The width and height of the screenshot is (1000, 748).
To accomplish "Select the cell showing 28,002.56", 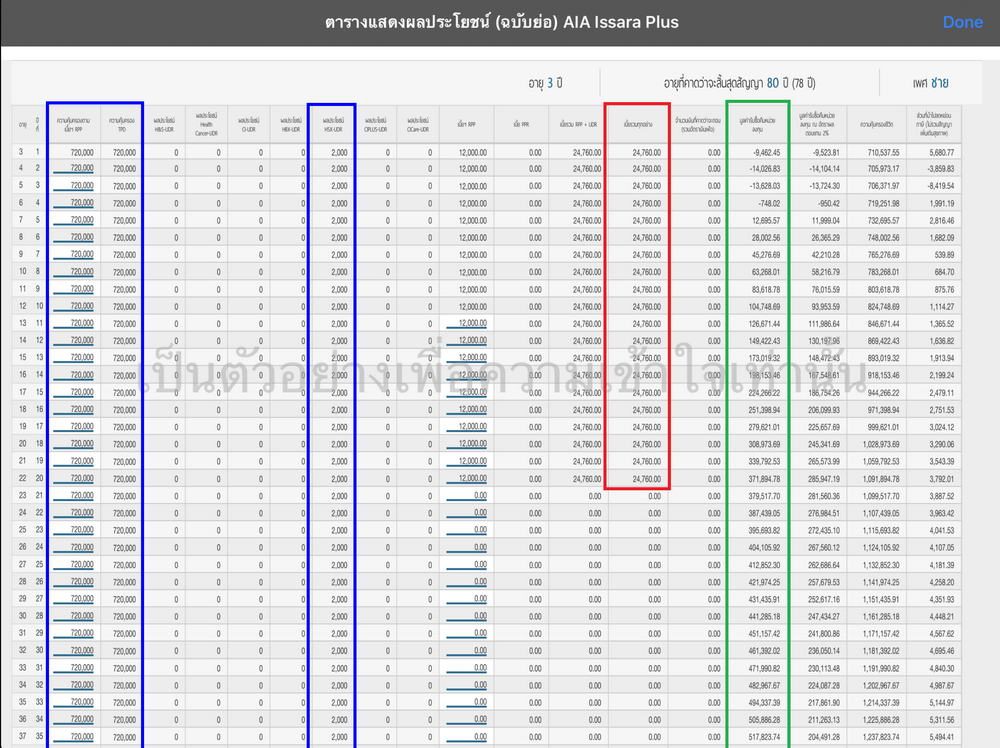I will coord(766,237).
